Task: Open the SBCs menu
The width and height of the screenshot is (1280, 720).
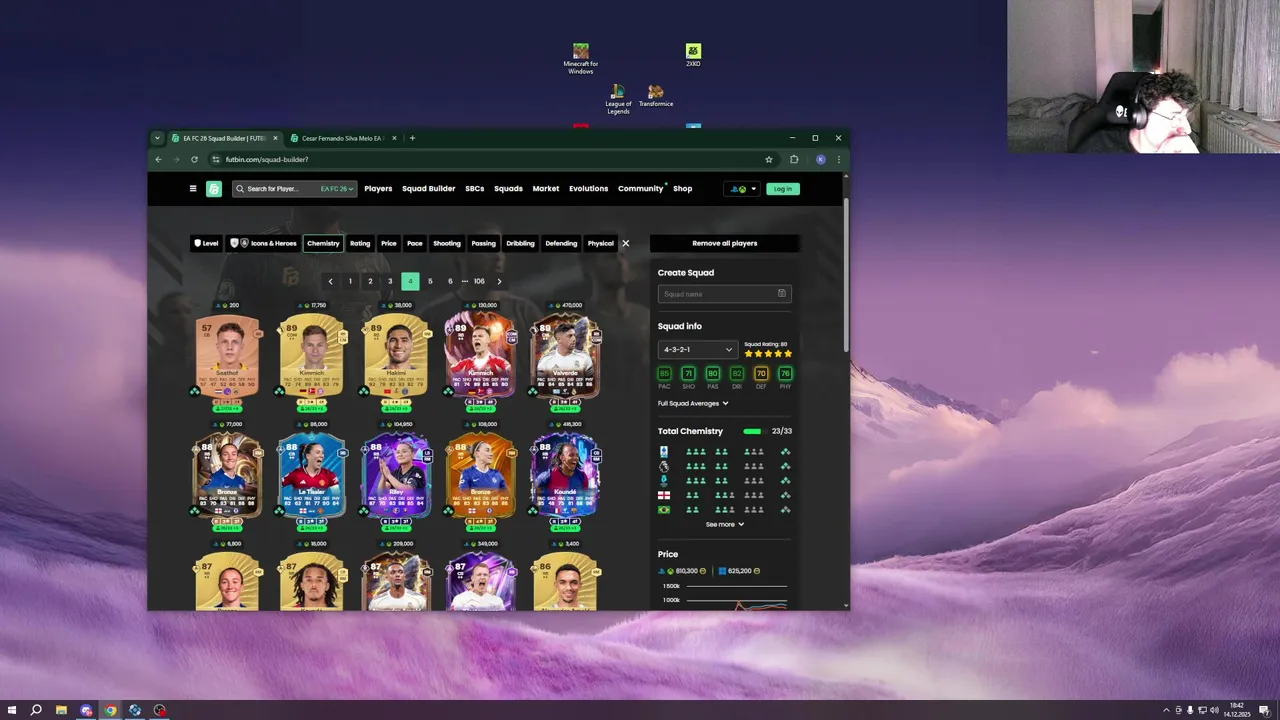Action: [474, 189]
